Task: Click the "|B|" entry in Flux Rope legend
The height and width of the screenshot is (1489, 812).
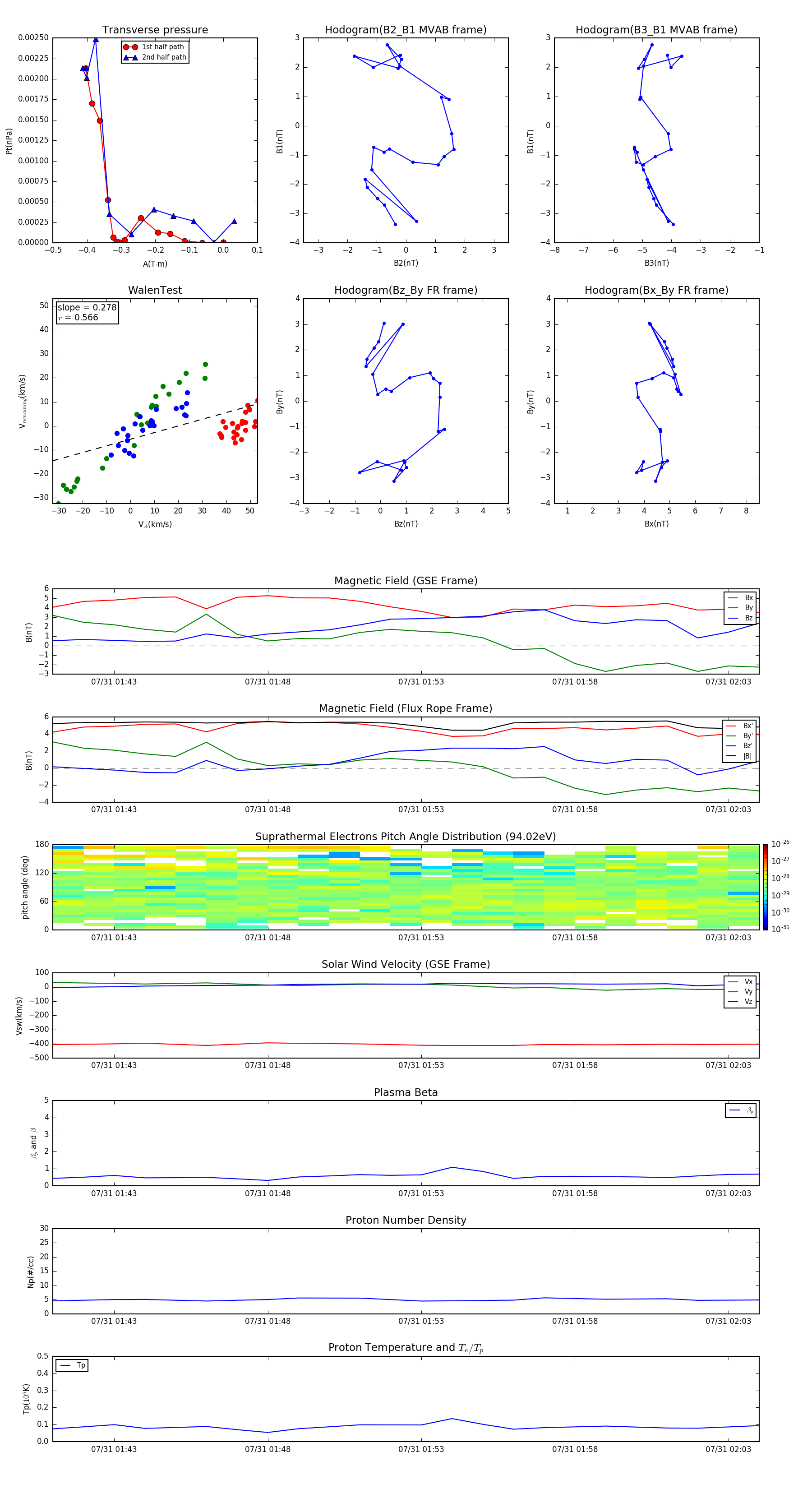Action: click(x=739, y=756)
